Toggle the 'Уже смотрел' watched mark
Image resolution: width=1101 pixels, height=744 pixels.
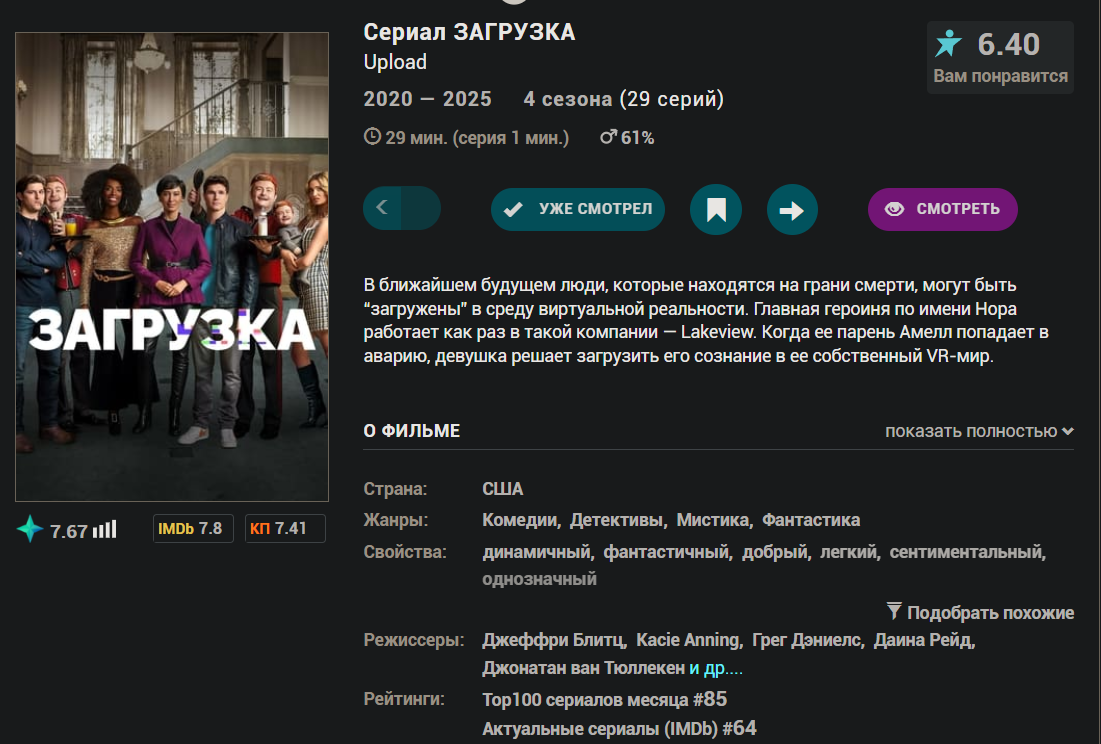(578, 209)
